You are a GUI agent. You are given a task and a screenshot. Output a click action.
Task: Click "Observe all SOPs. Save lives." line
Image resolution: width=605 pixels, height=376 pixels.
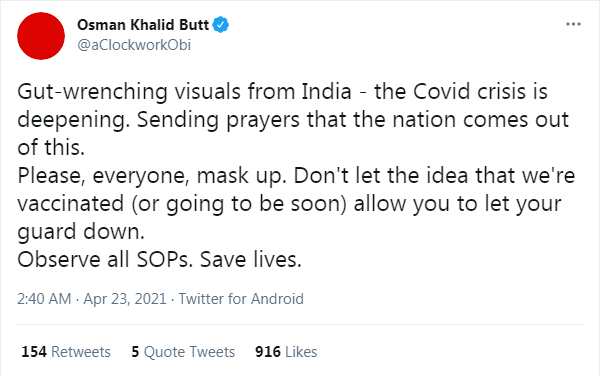pyautogui.click(x=159, y=259)
